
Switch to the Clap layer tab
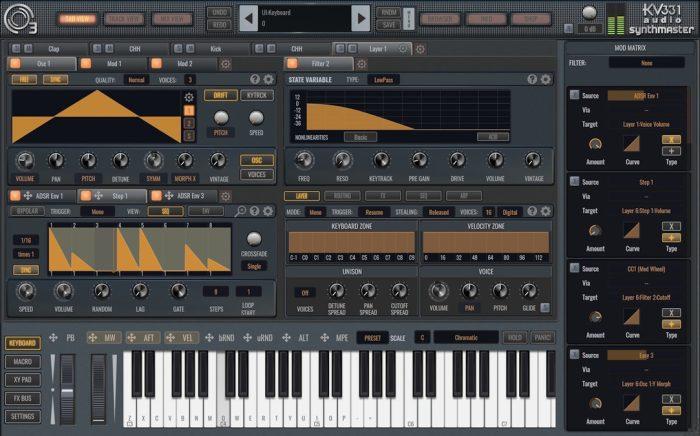[54, 49]
